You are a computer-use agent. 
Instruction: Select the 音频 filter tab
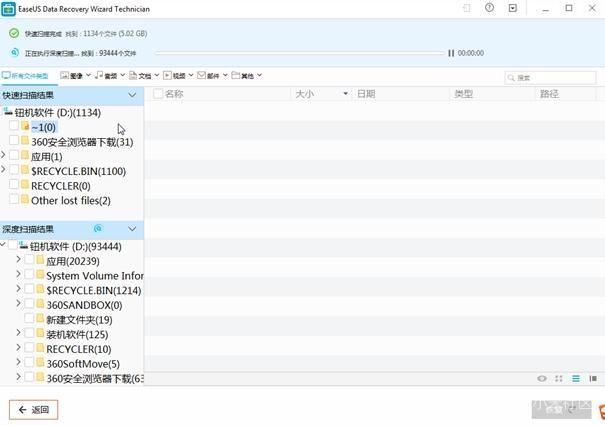coord(106,76)
